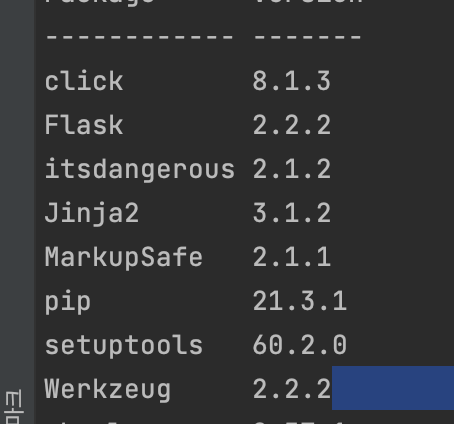
Task: Click the click version 8.1.3
Action: (292, 81)
